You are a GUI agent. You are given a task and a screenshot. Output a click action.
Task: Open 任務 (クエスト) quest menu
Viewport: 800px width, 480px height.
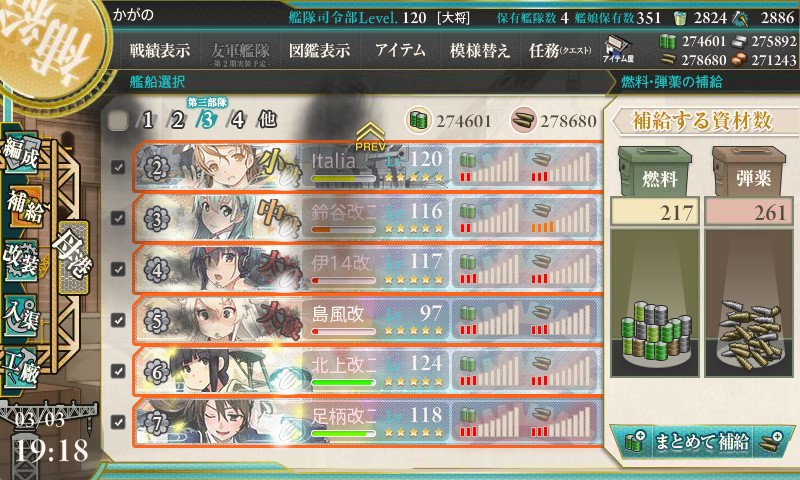(x=560, y=50)
